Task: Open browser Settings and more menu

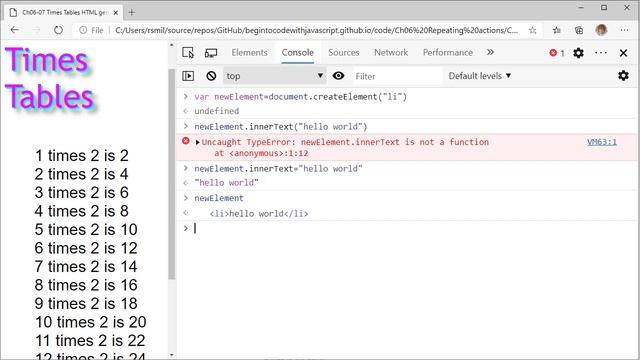Action: click(624, 30)
